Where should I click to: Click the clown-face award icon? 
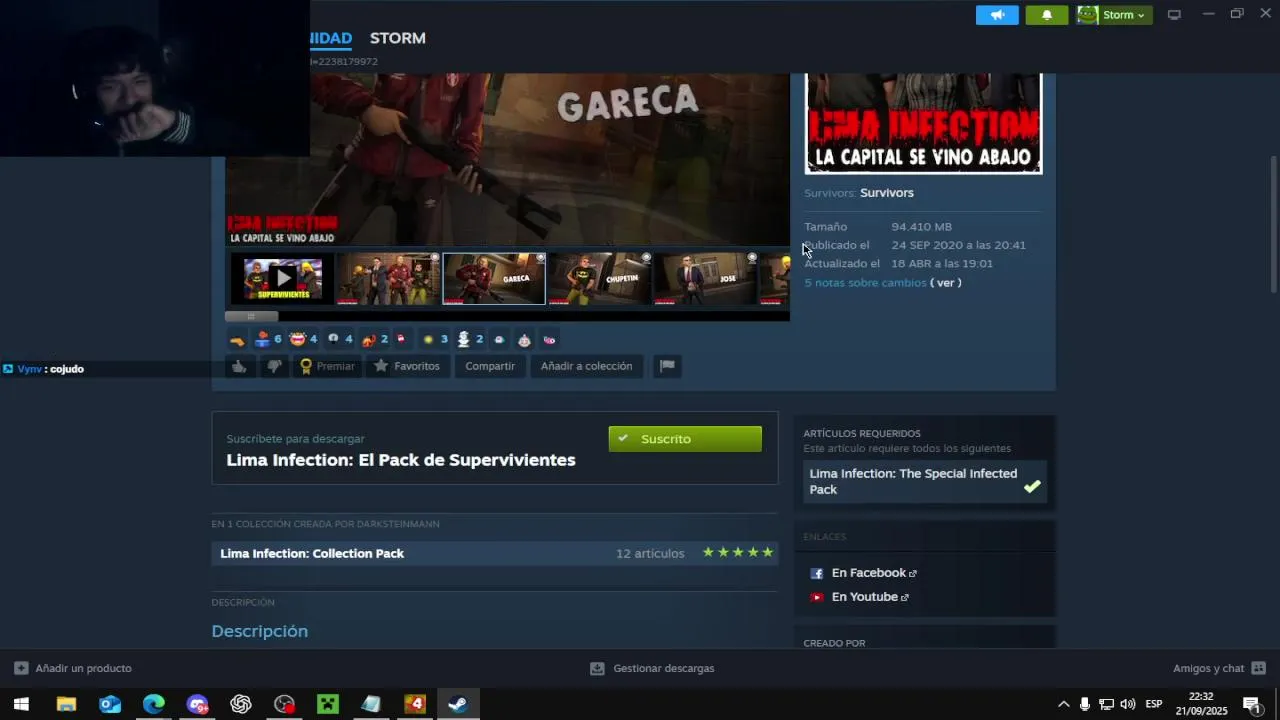(x=524, y=340)
